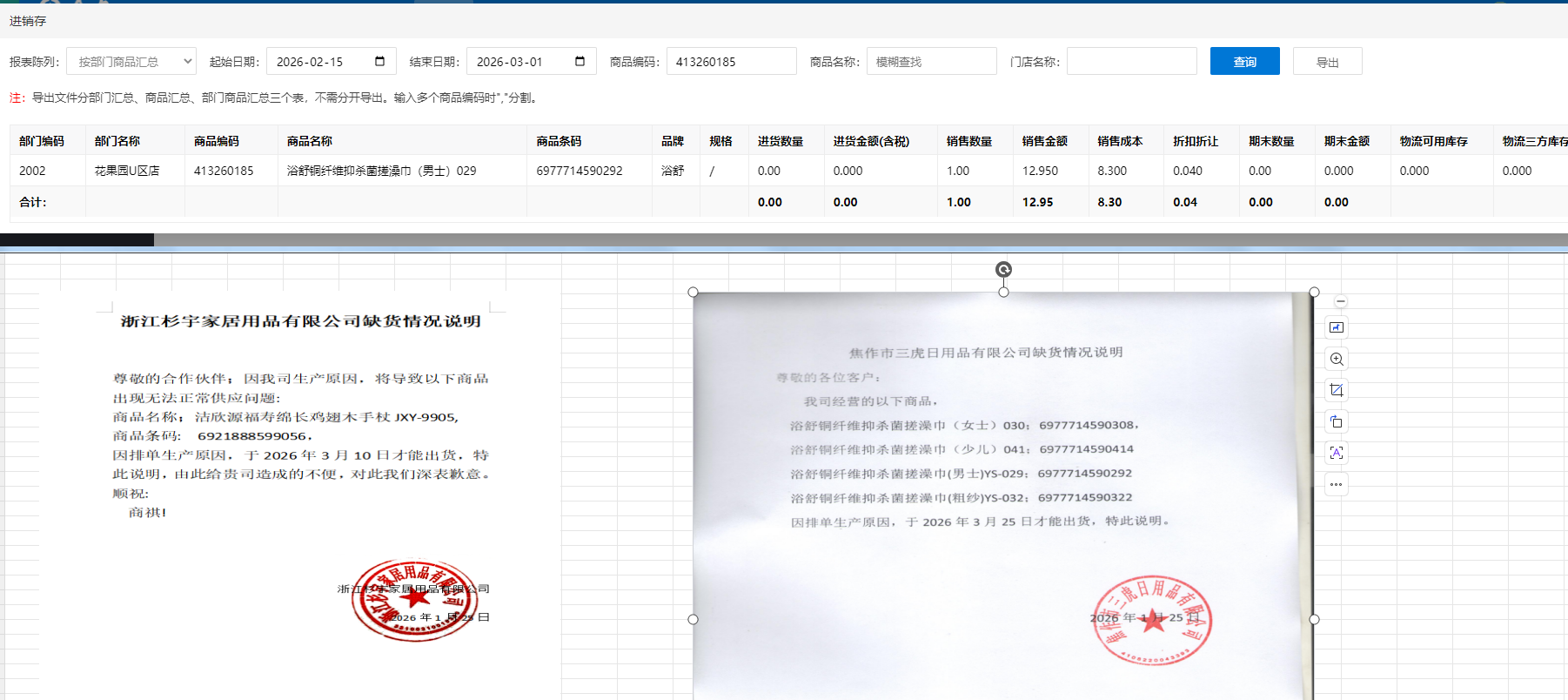
Task: Focus the 商品名称 fuzzy search field
Action: click(931, 62)
